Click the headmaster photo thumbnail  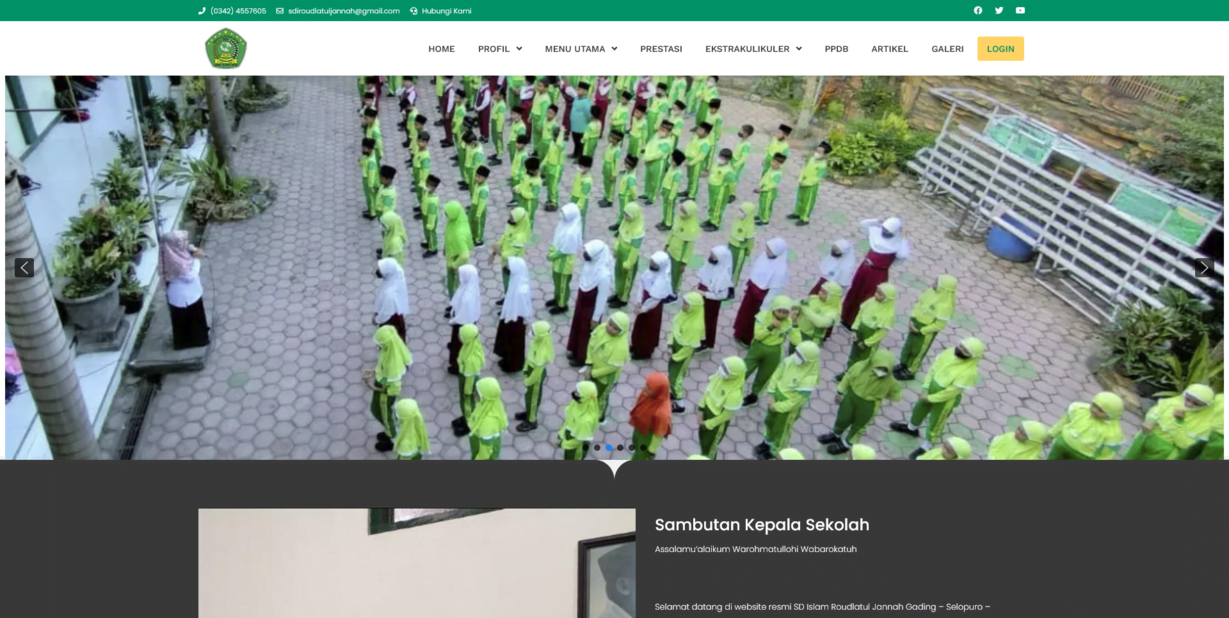[x=417, y=563]
